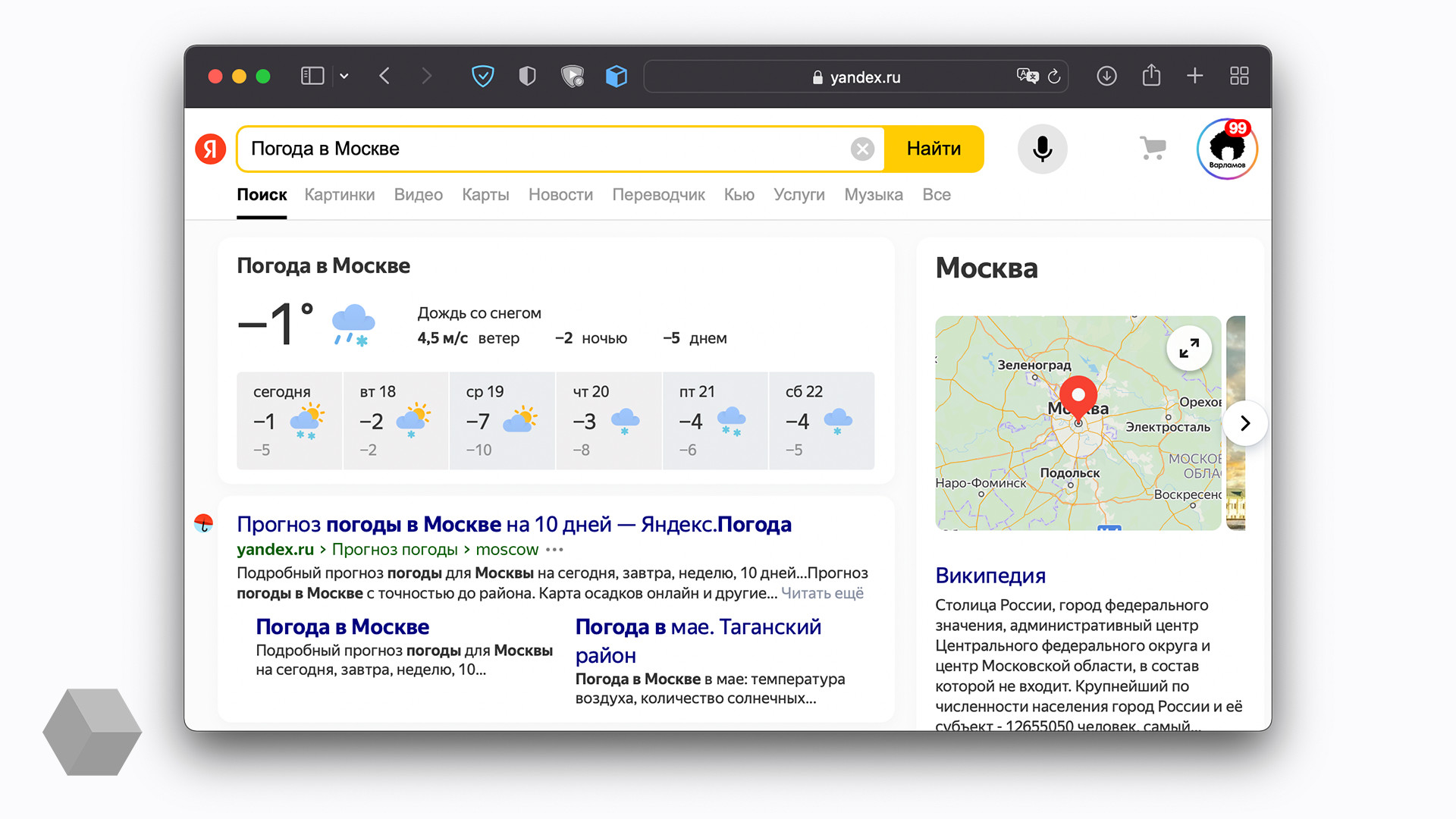Click the current weather rain-snow icon
This screenshot has width=1456, height=819.
click(x=353, y=325)
